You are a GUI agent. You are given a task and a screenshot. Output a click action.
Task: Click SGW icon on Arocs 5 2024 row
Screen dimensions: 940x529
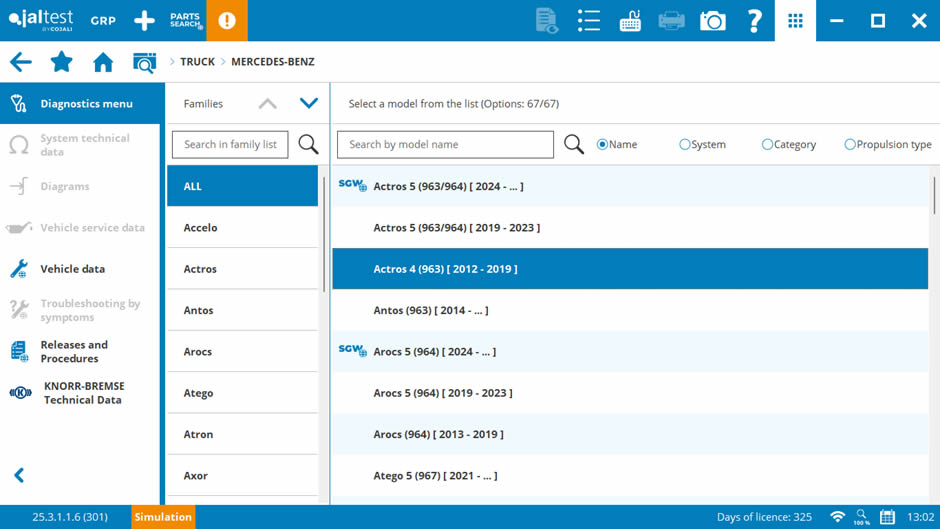(352, 350)
